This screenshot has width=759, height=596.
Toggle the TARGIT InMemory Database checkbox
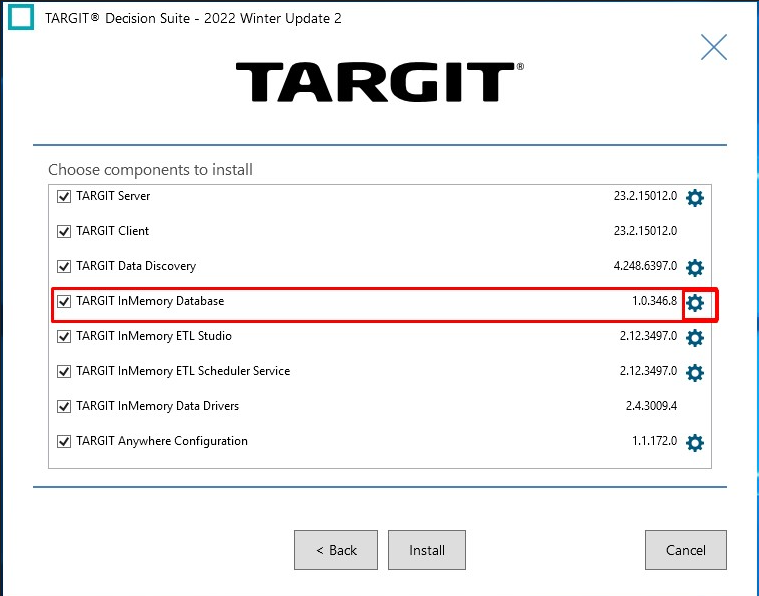[64, 301]
